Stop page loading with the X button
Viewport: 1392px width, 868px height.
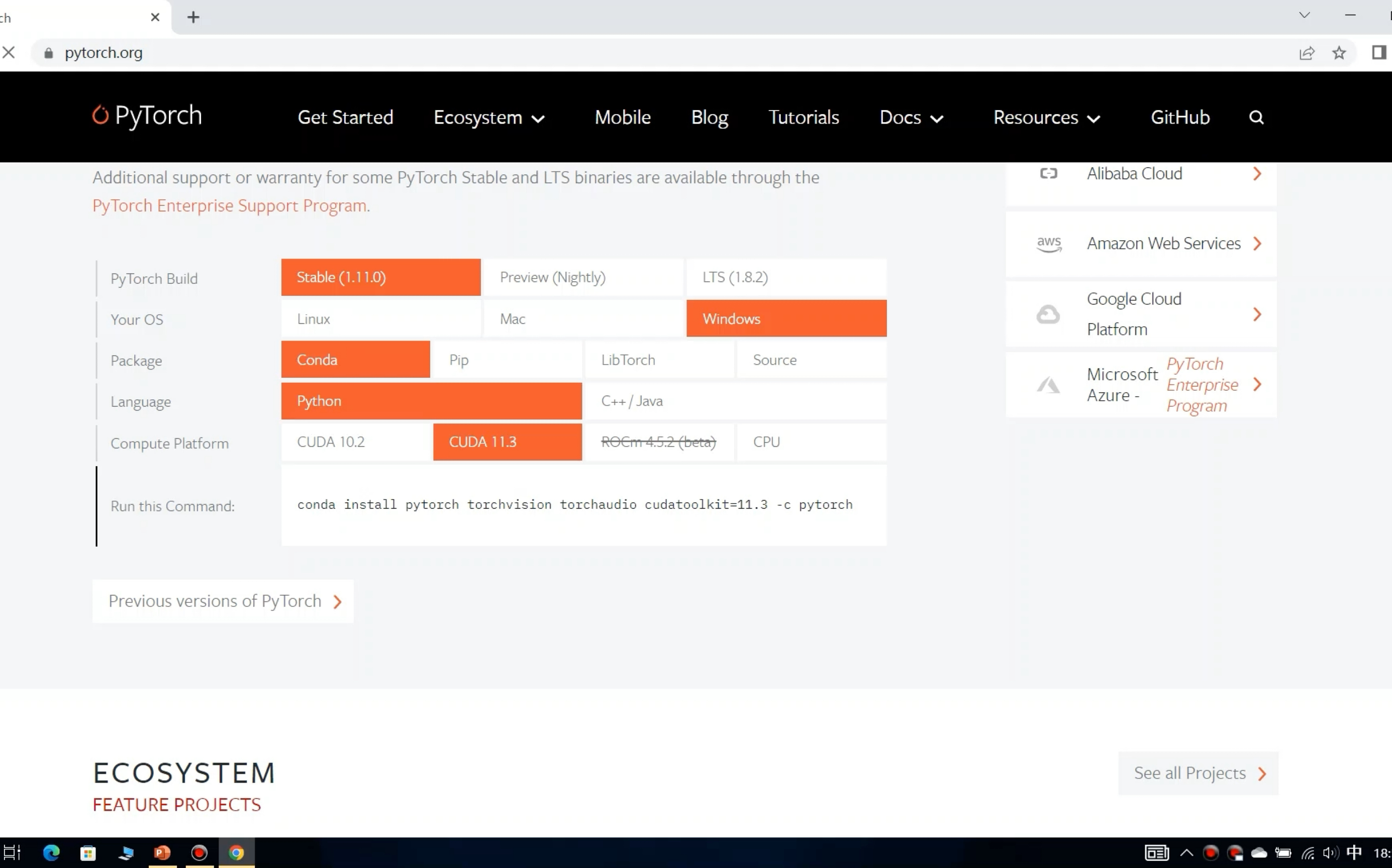pos(9,53)
